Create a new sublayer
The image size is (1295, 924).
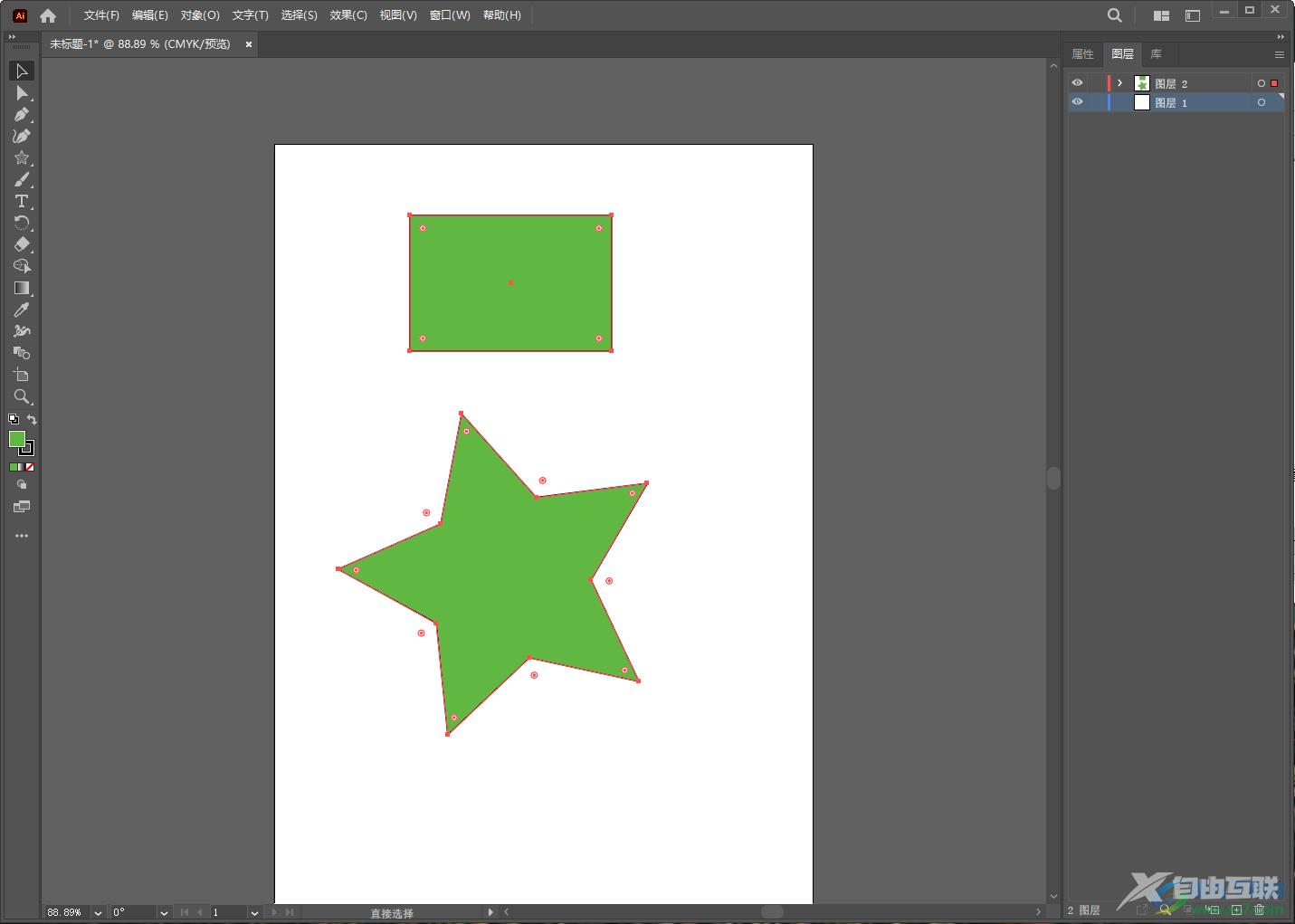(1213, 910)
